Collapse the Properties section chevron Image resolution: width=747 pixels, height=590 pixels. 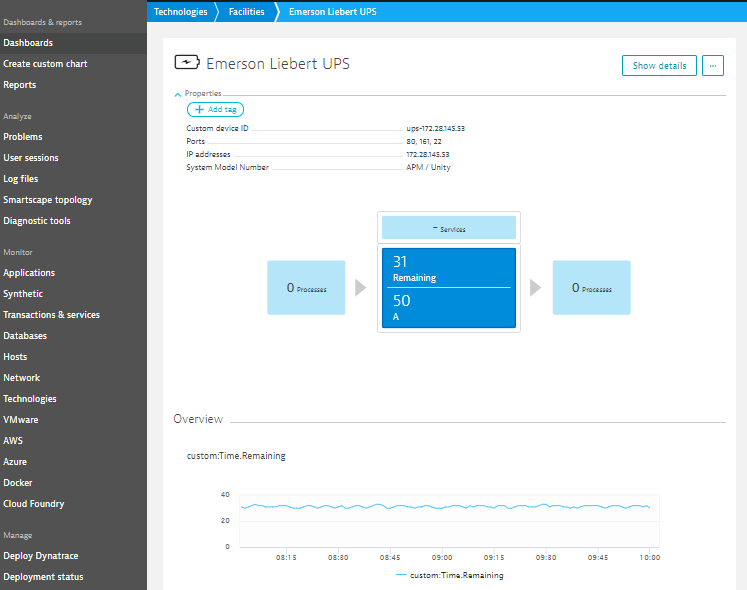pos(178,94)
